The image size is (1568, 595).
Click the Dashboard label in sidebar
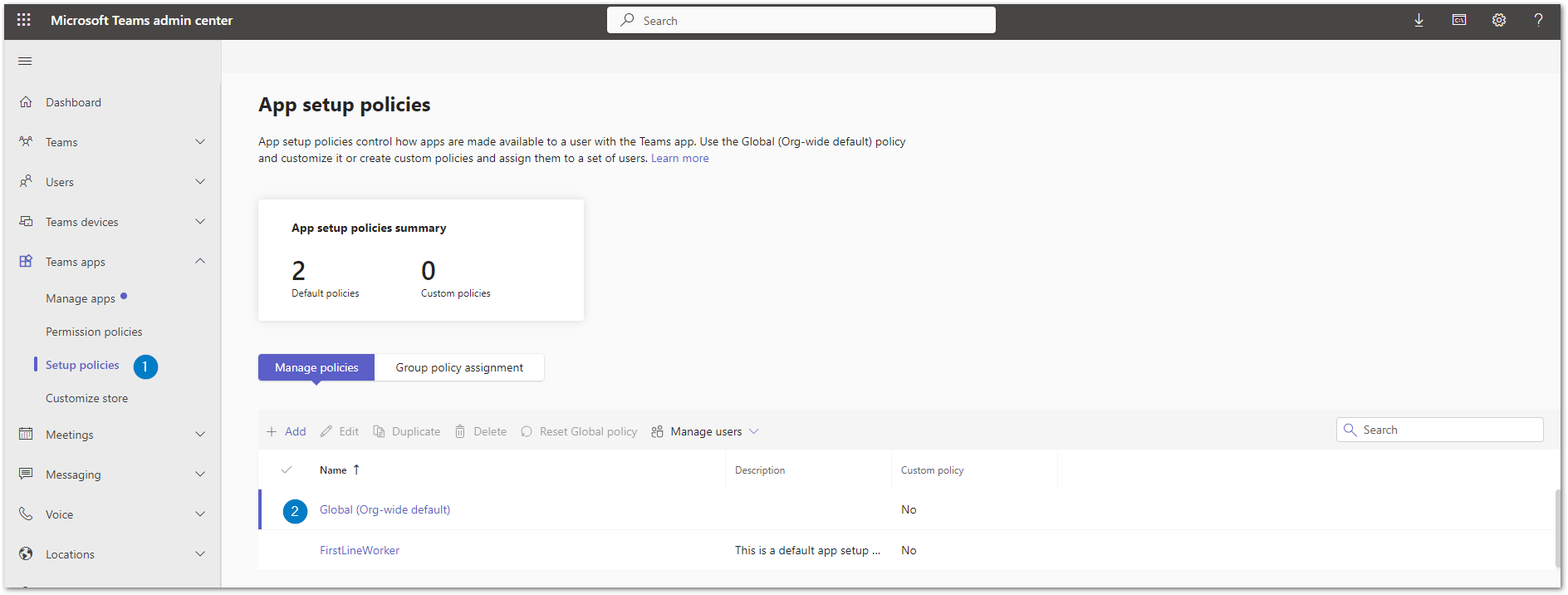tap(73, 102)
